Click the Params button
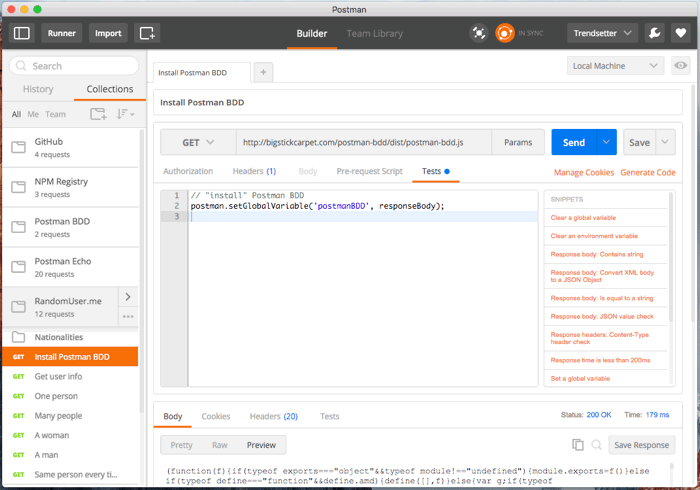 tap(518, 142)
